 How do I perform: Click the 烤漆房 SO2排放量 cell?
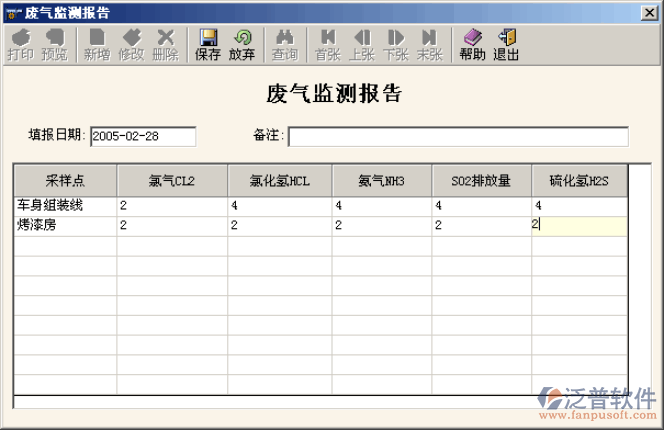click(480, 226)
